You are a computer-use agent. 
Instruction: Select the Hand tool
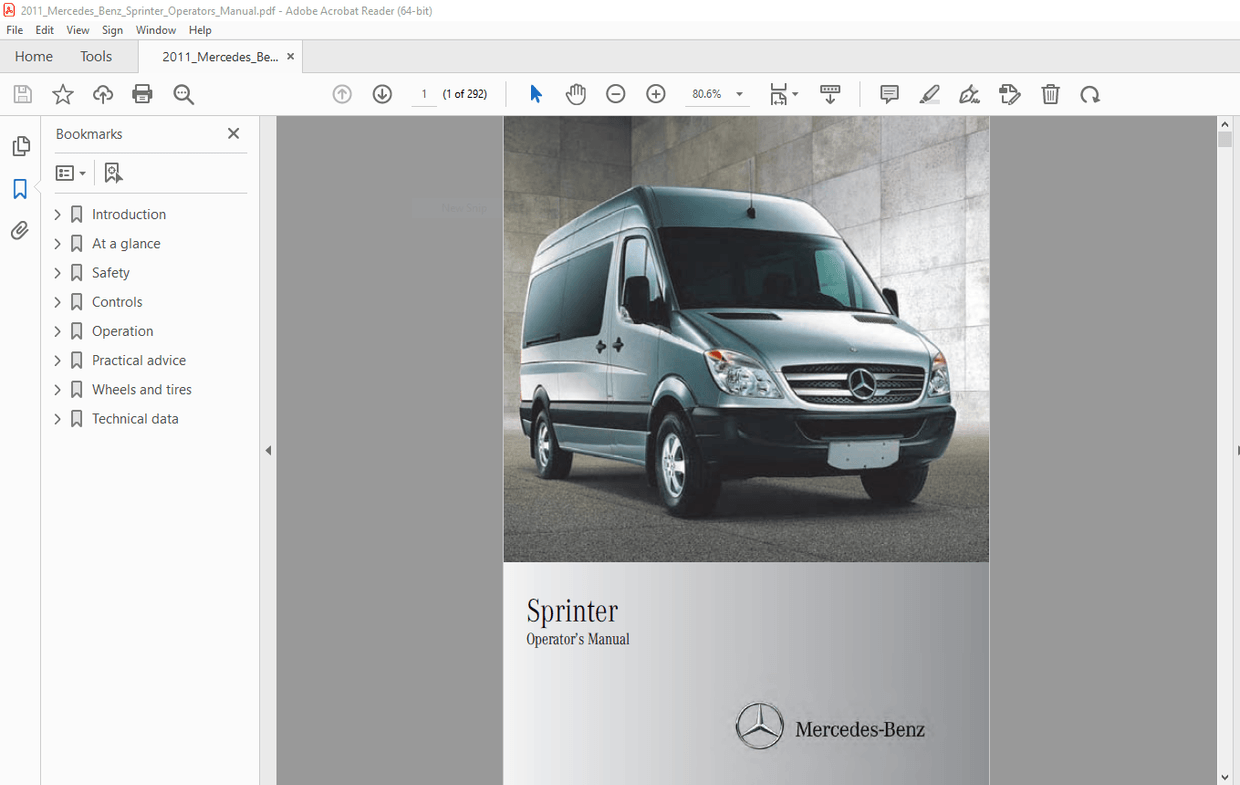[576, 93]
